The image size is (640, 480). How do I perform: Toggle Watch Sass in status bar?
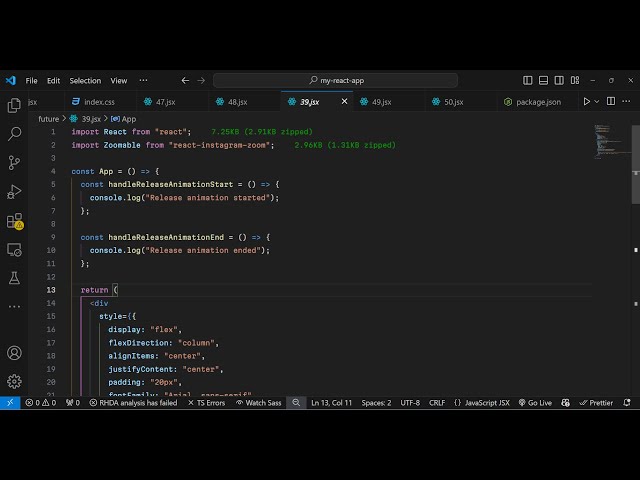click(x=258, y=403)
